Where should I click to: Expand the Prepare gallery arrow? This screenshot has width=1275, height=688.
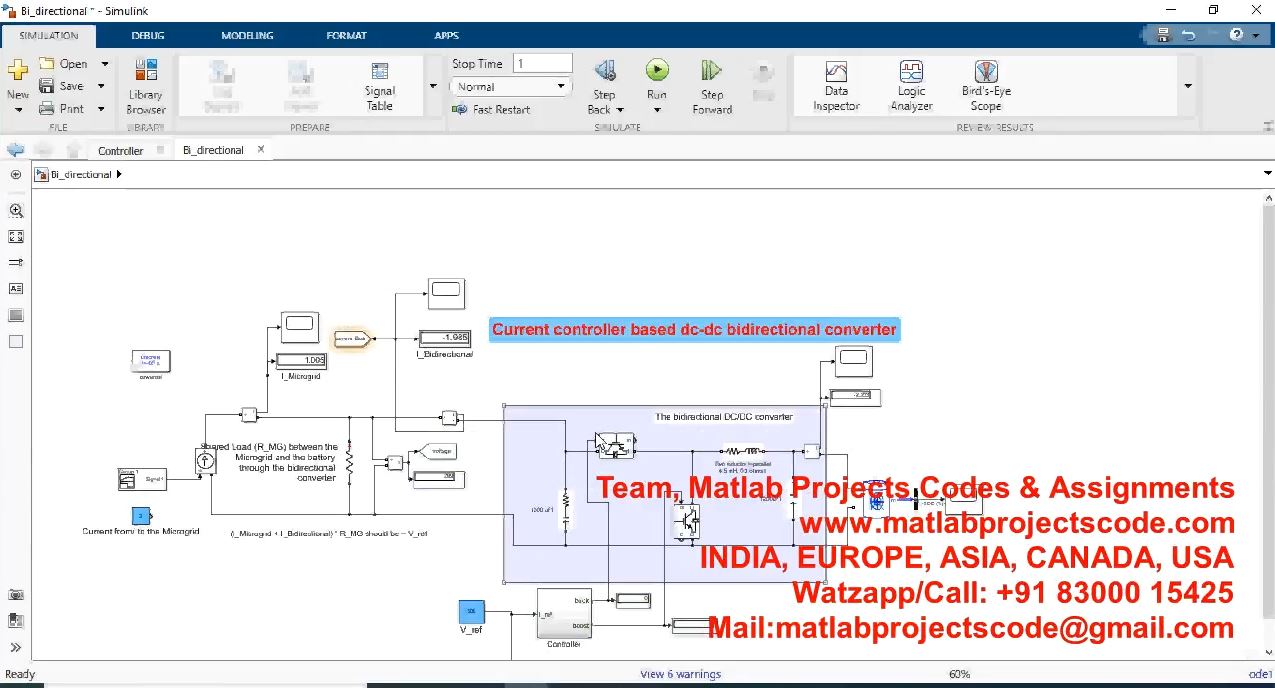tap(433, 86)
